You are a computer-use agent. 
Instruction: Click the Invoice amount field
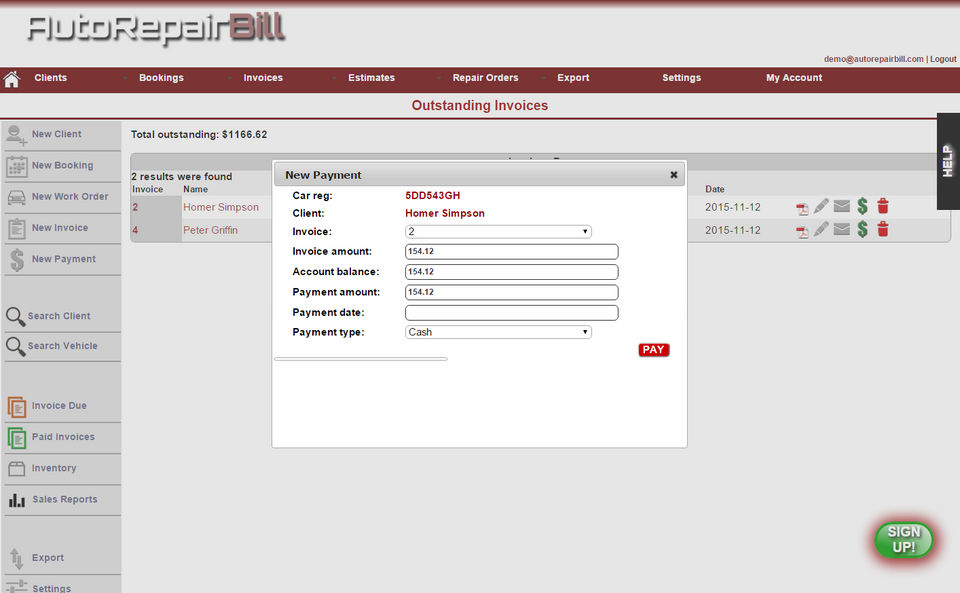pos(512,252)
